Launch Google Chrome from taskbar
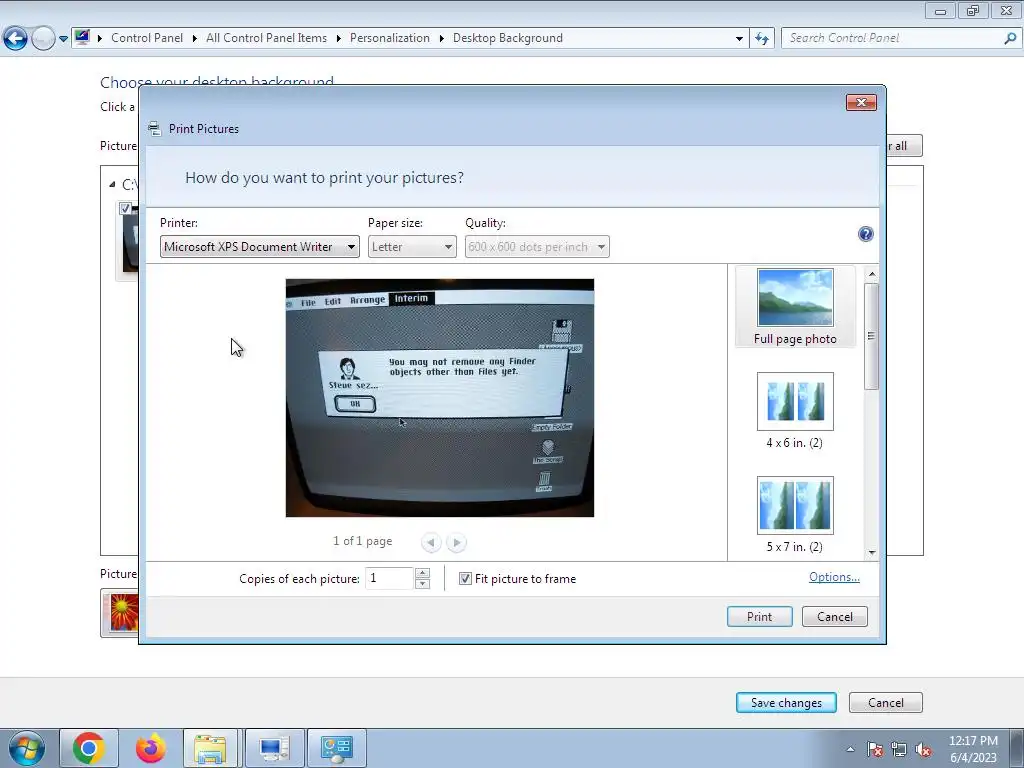1024x768 pixels. coord(89,748)
